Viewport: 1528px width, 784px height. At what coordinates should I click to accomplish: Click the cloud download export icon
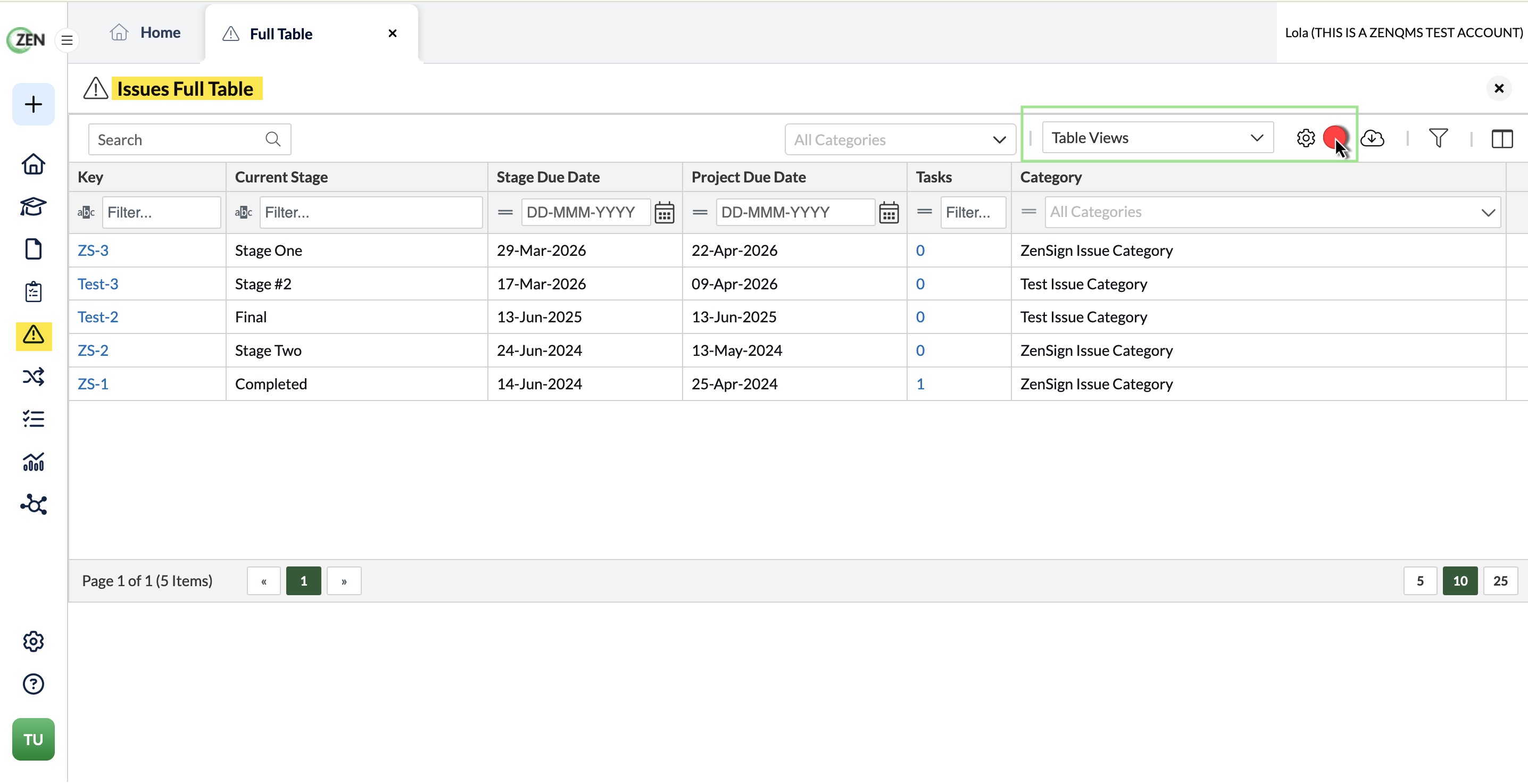(x=1372, y=138)
